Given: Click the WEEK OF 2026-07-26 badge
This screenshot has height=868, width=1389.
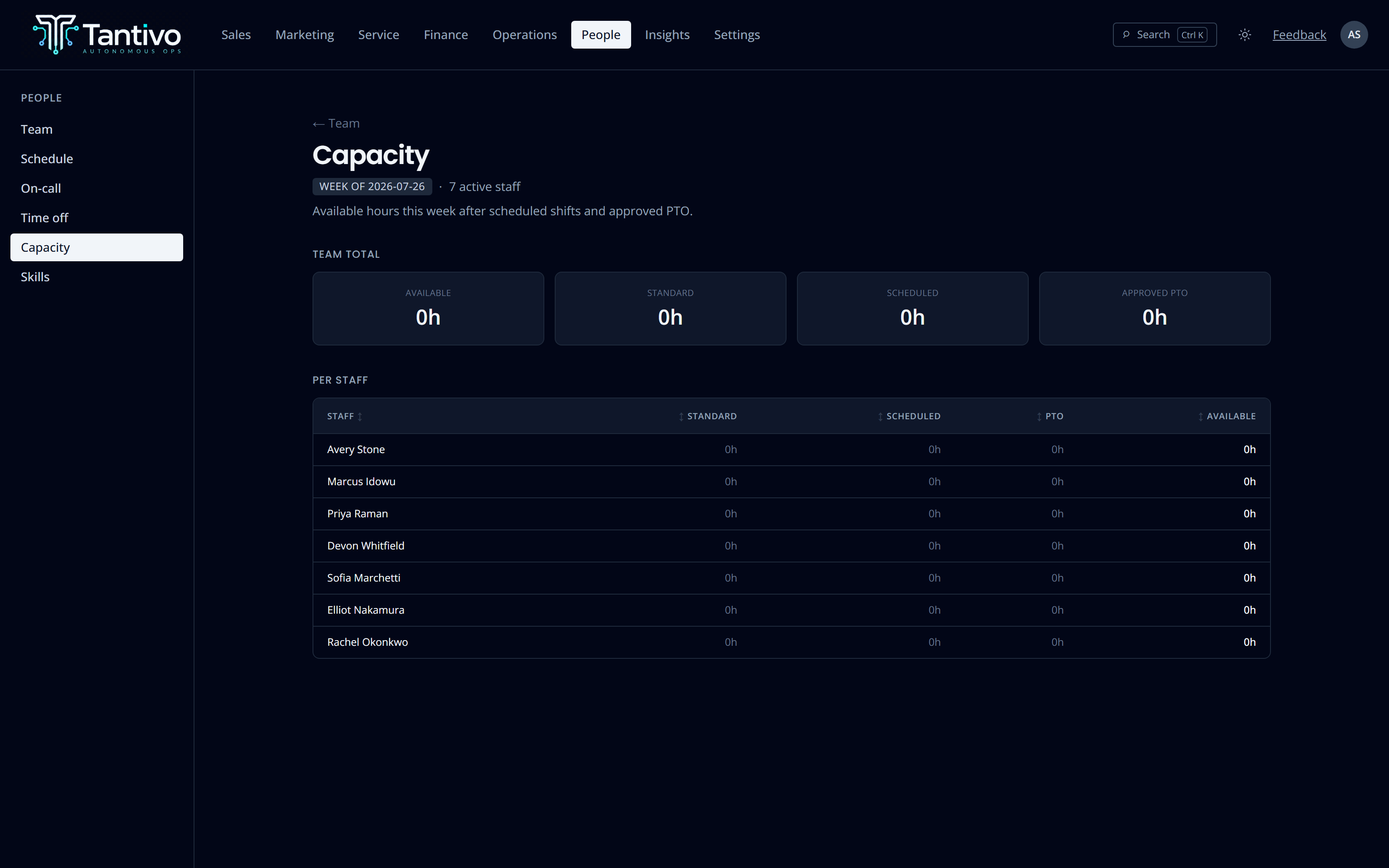Looking at the screenshot, I should (372, 187).
